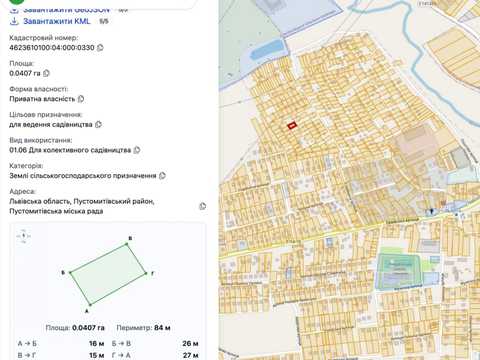The width and height of the screenshot is (480, 360).
Task: Click vertex Г on the parcel diagram
Action: point(146,273)
